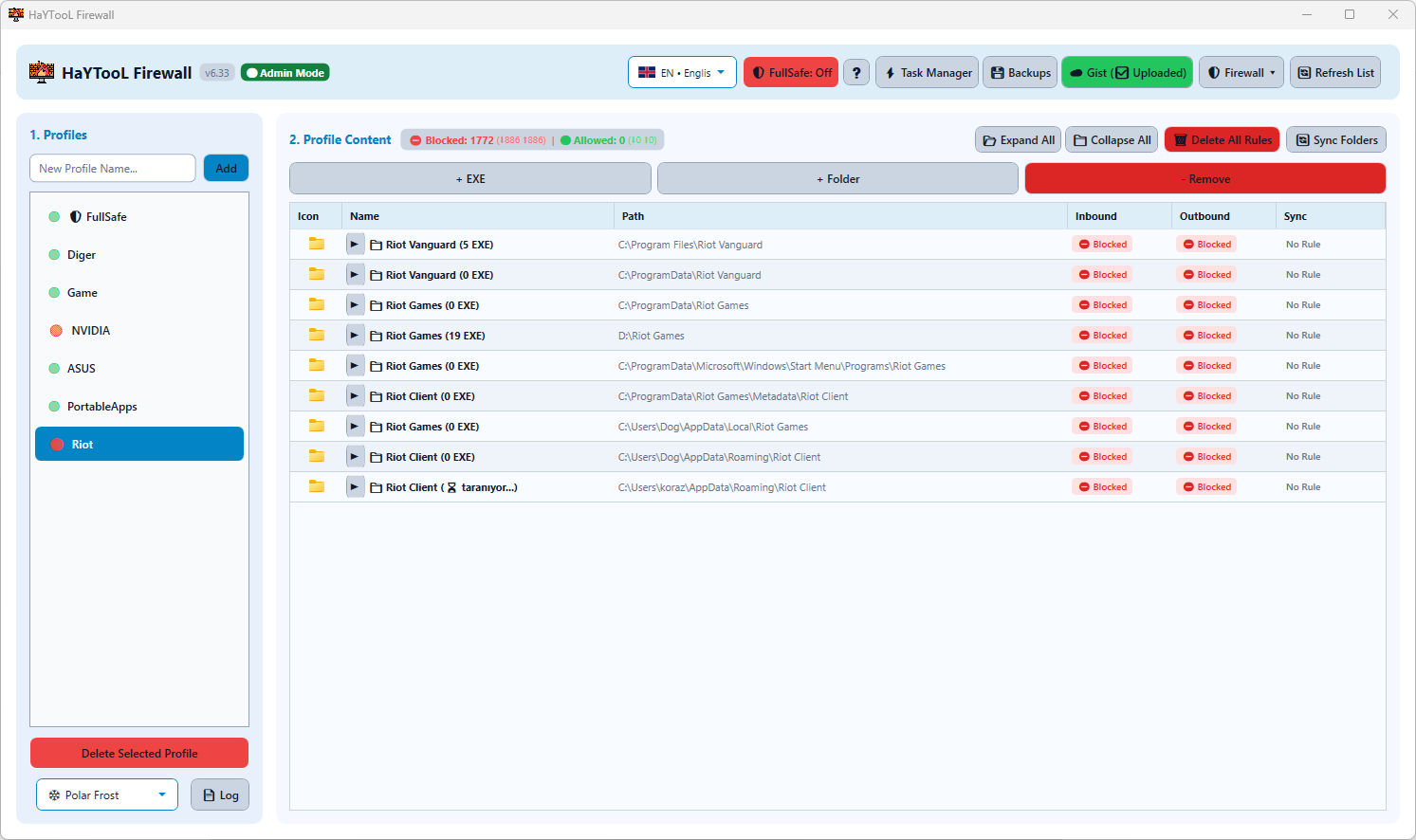Click the Blocked: 1772 counter
This screenshot has height=840, width=1416.
(x=477, y=140)
